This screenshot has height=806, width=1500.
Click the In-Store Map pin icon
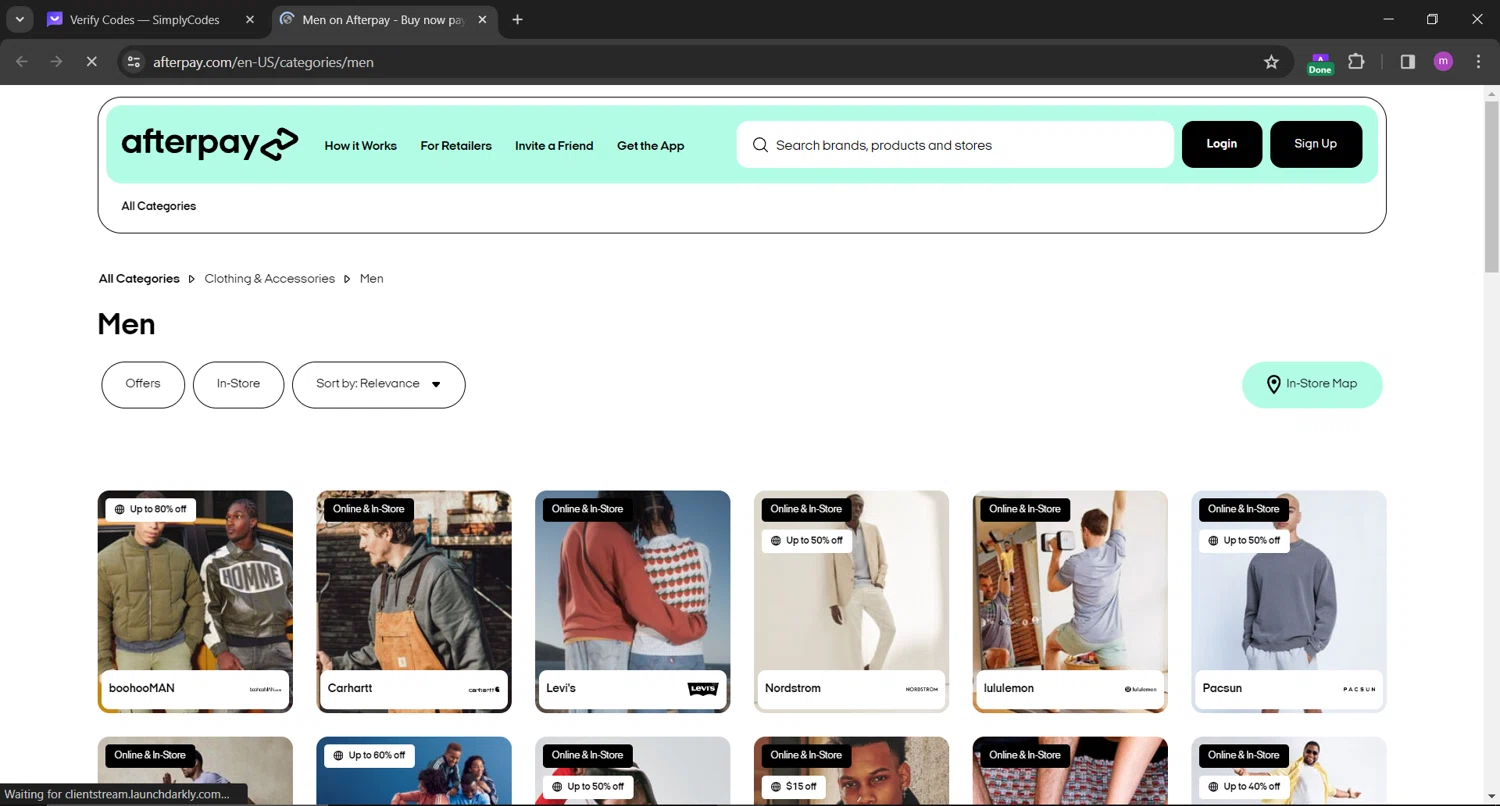coord(1273,384)
